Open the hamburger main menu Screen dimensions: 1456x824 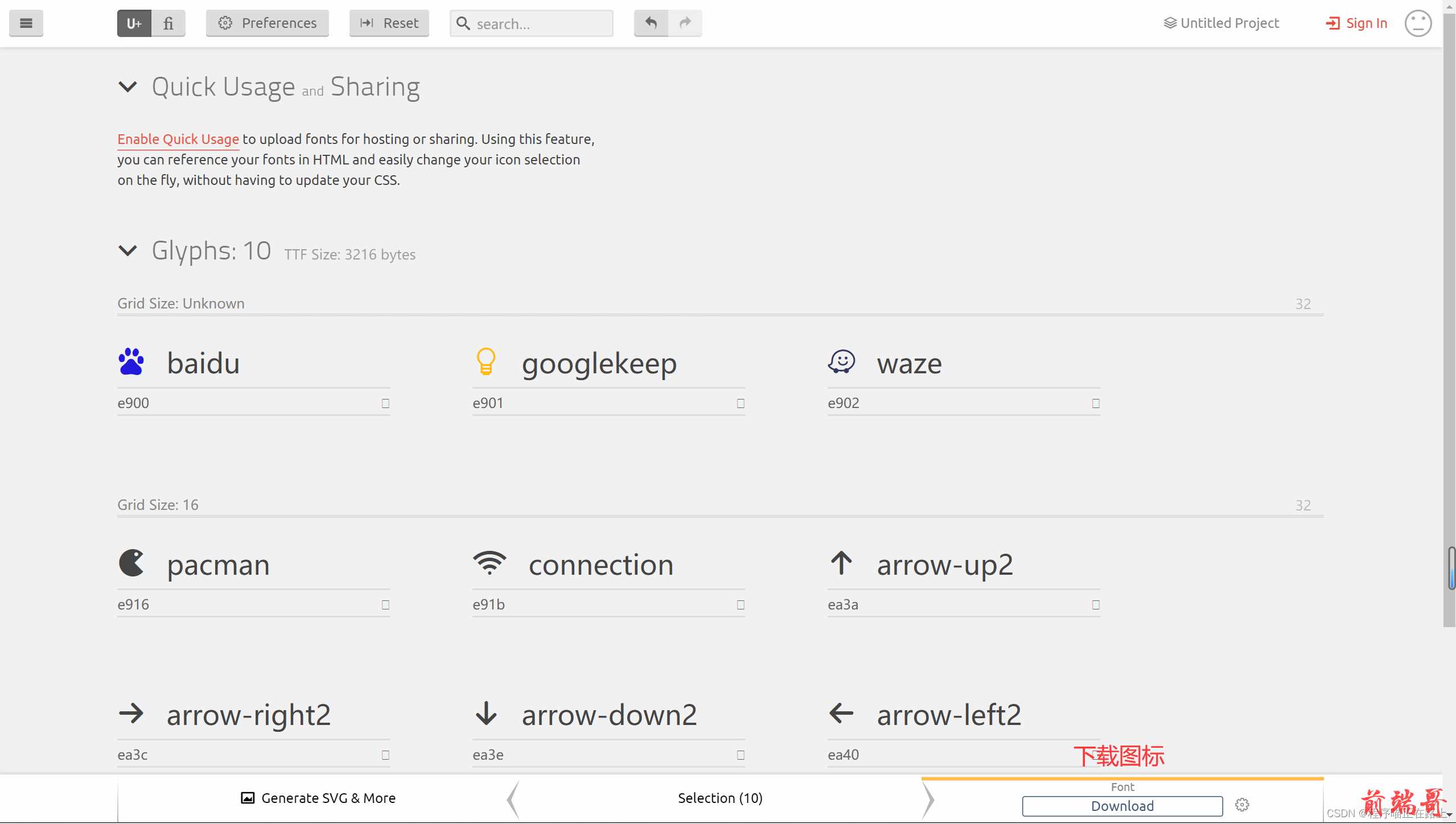(26, 23)
